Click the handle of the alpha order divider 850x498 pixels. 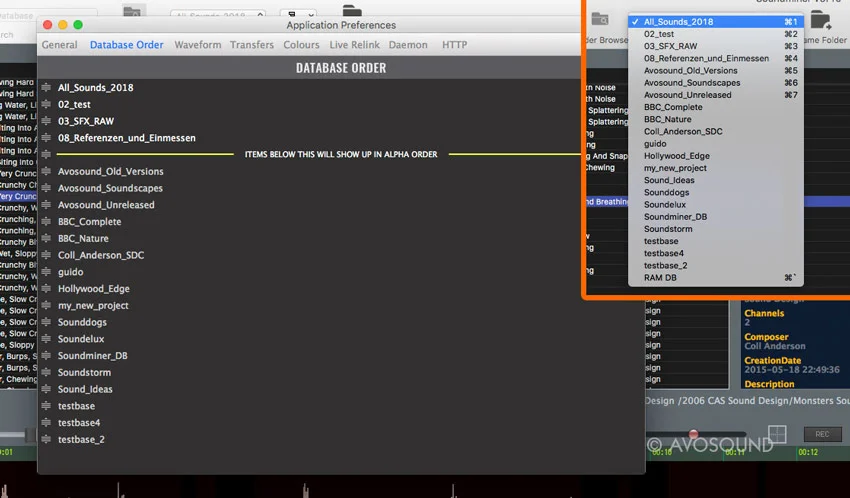click(46, 154)
